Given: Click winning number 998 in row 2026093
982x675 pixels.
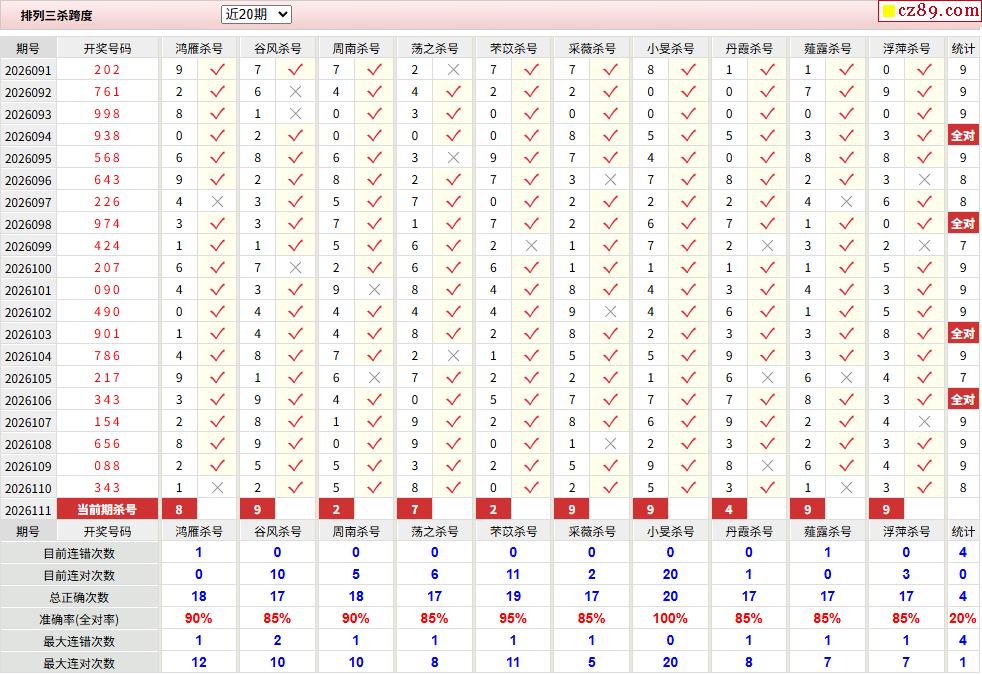Looking at the screenshot, I should [x=107, y=114].
